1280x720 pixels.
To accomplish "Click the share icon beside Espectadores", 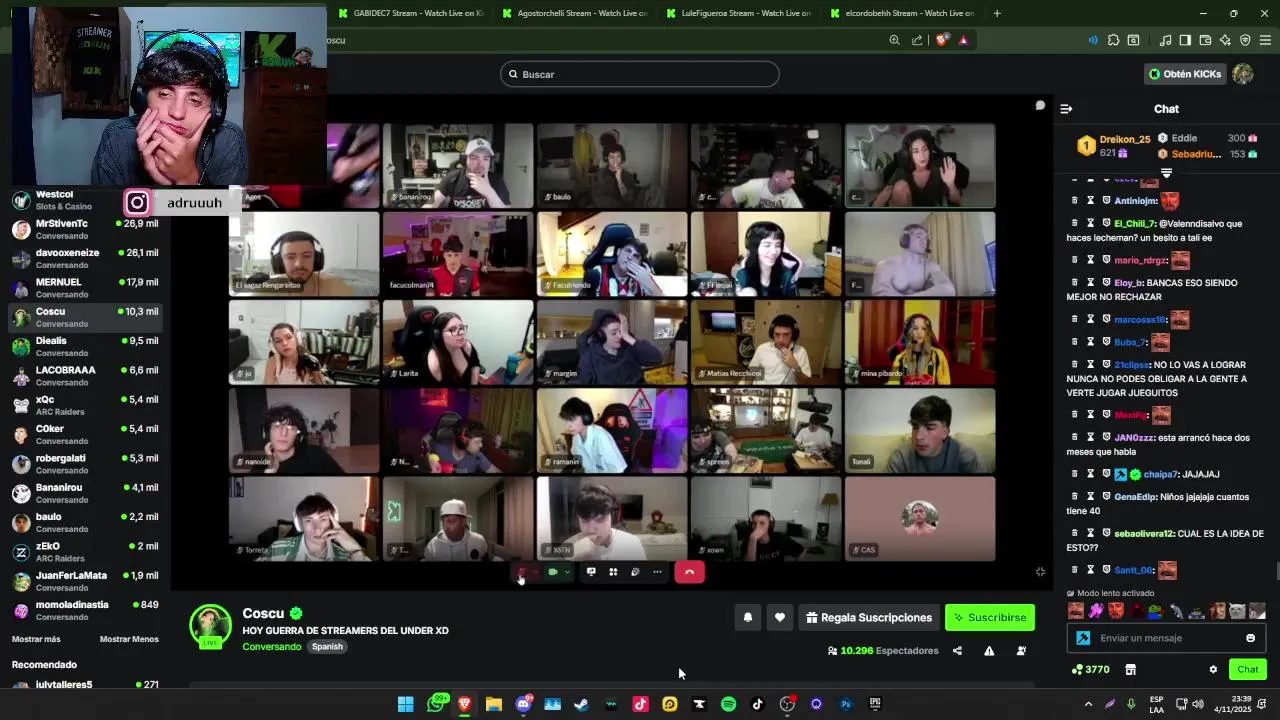I will point(957,651).
